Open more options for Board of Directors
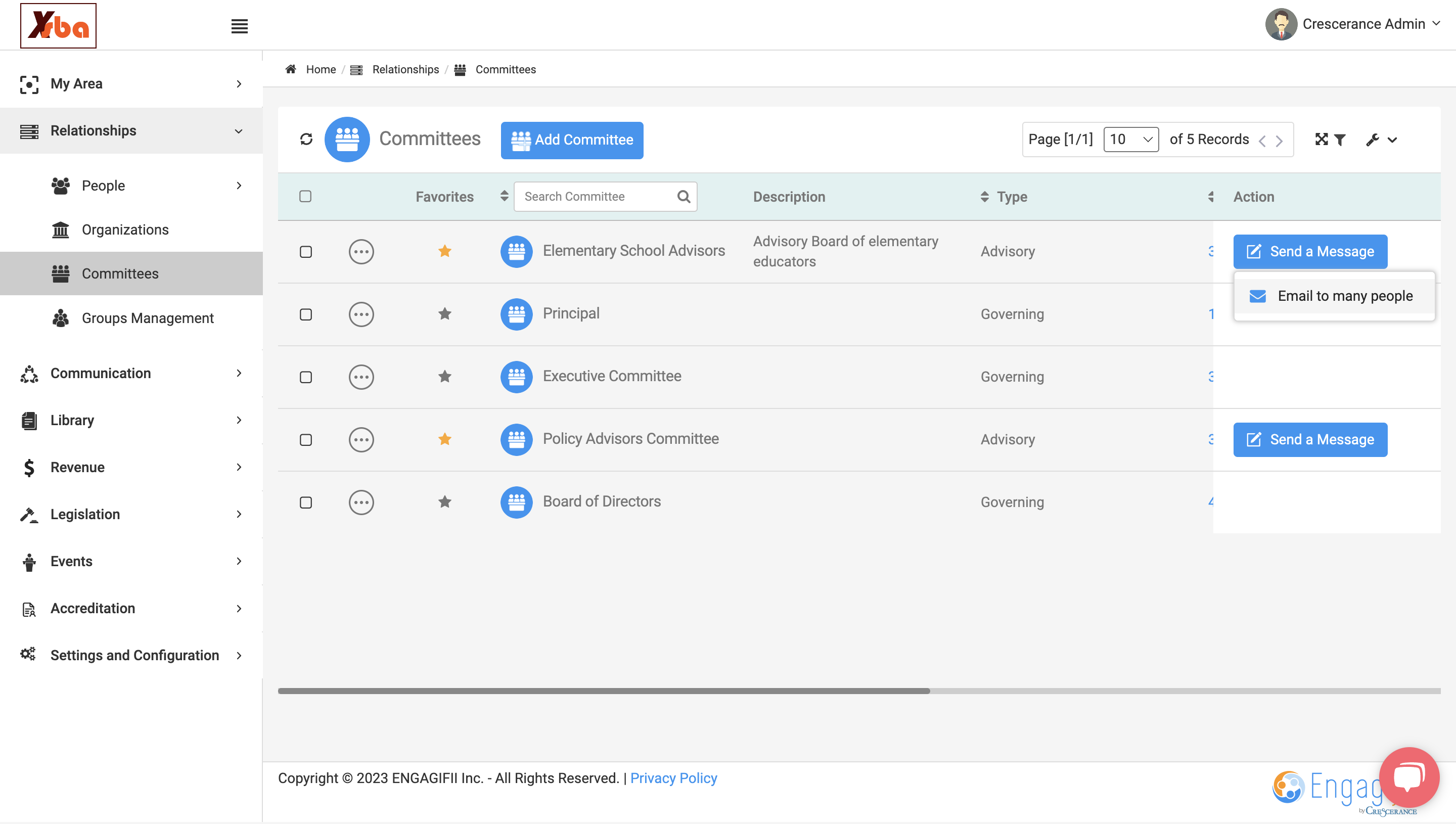This screenshot has width=1456, height=824. click(361, 502)
